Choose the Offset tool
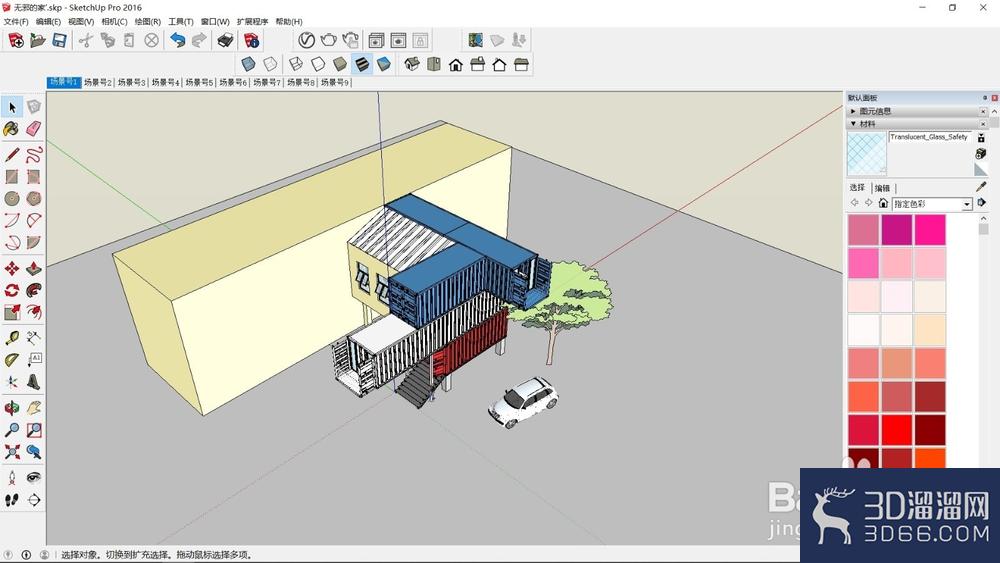The width and height of the screenshot is (1000, 563). pyautogui.click(x=34, y=312)
